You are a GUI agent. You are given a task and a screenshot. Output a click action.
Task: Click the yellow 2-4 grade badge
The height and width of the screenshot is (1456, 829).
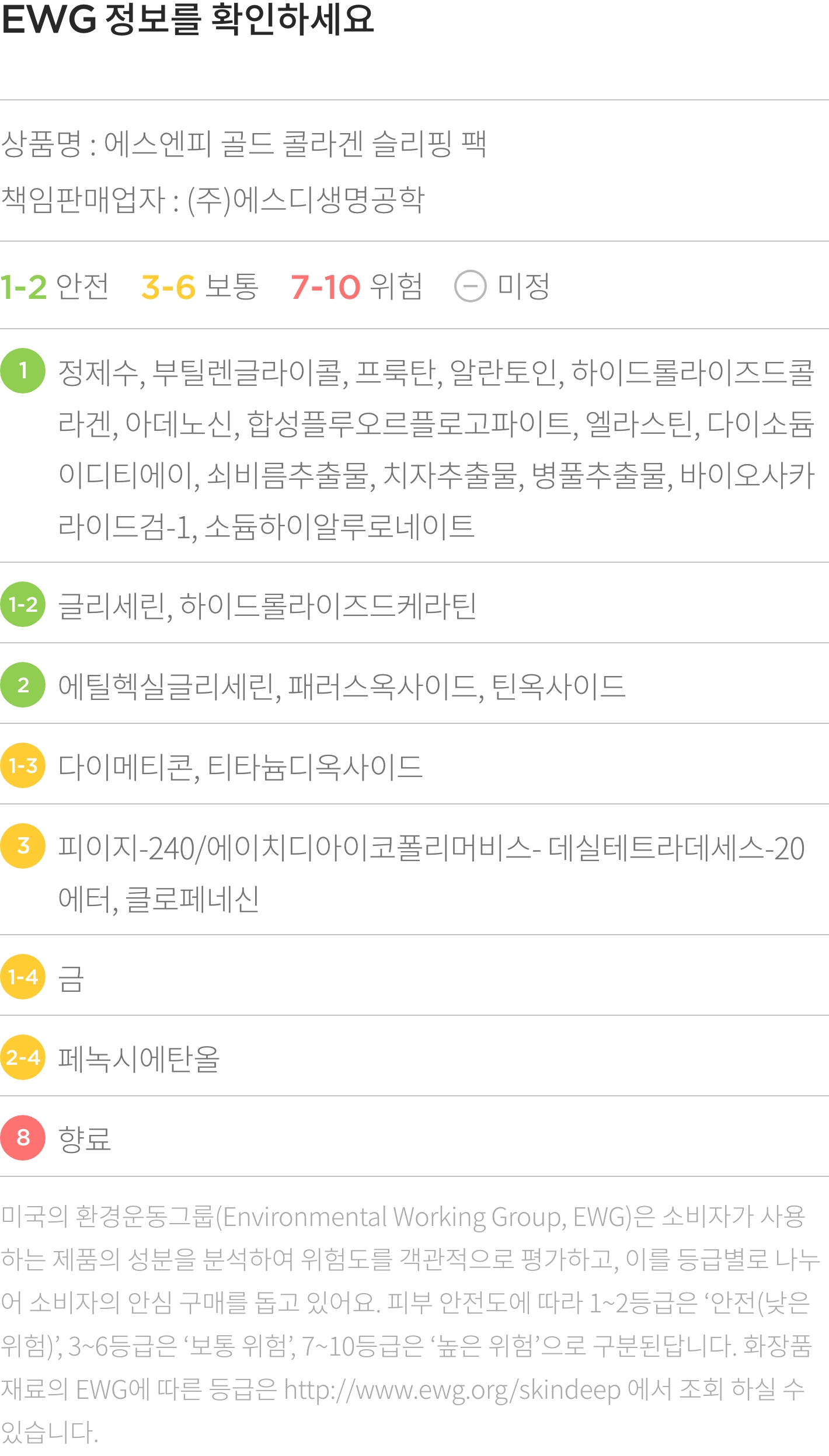point(23,1057)
